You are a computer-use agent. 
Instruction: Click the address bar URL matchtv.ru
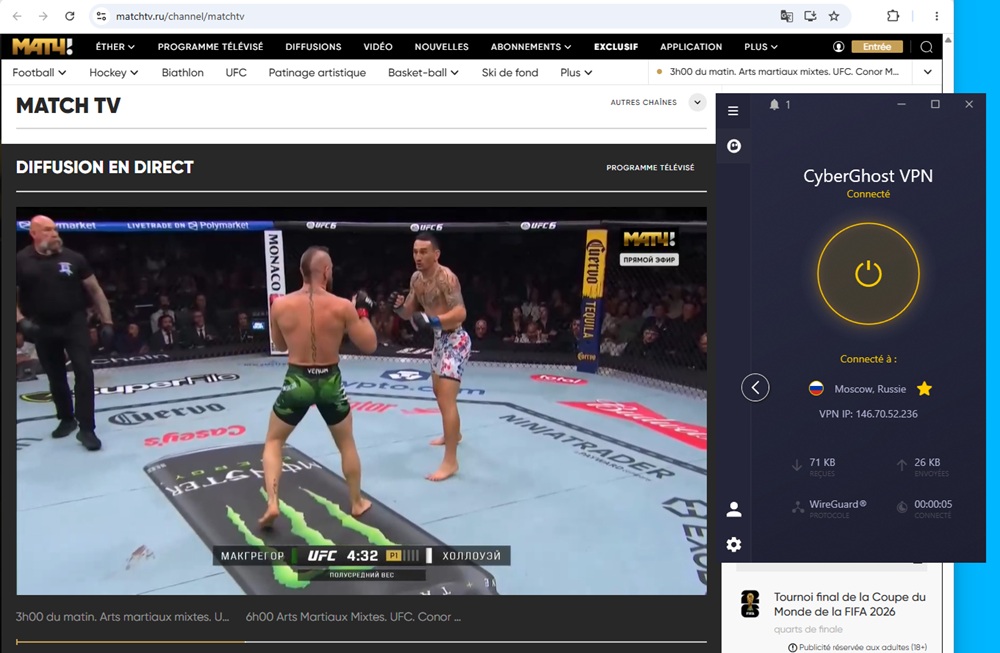click(179, 16)
